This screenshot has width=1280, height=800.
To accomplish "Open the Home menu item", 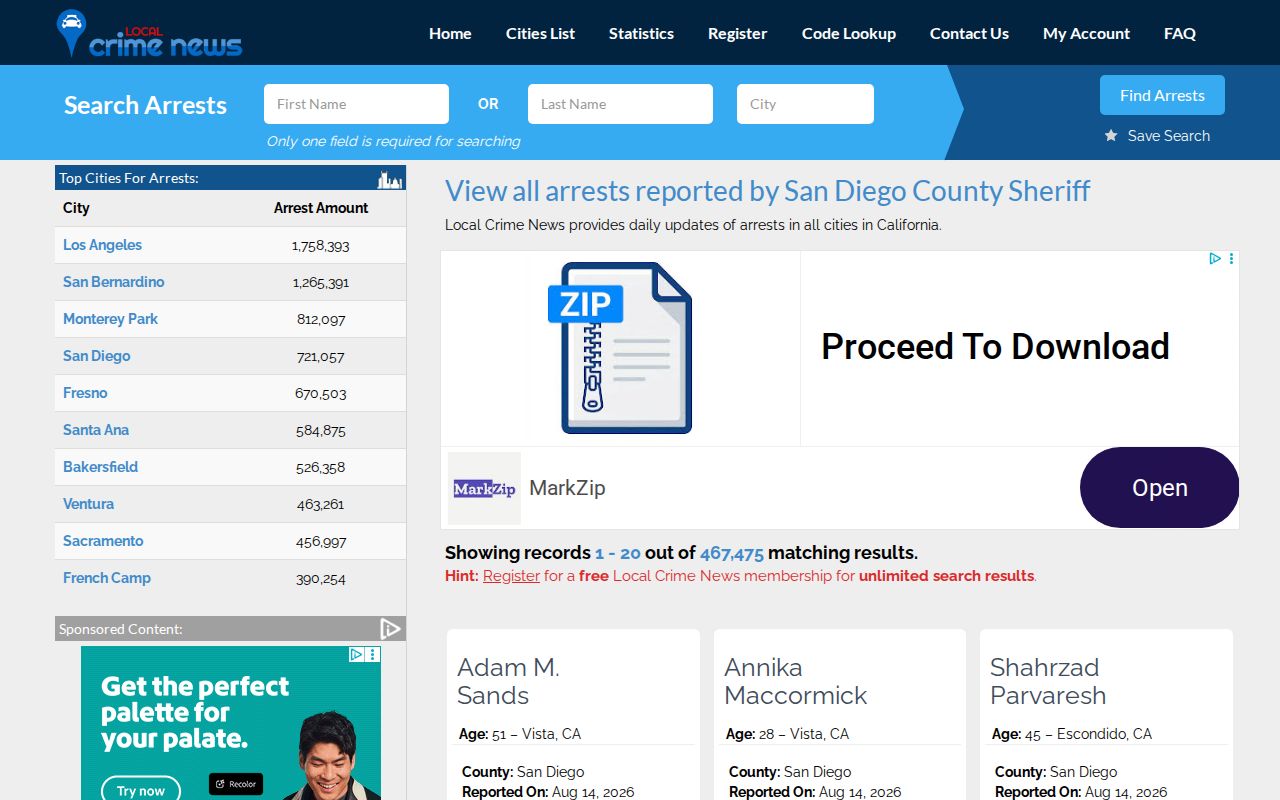I will (x=450, y=33).
